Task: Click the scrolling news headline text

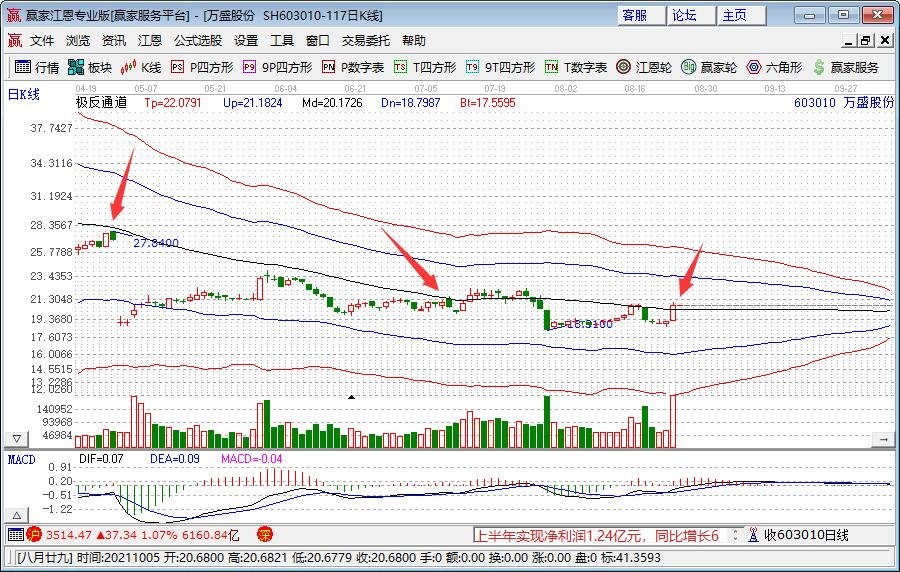Action: [x=596, y=535]
